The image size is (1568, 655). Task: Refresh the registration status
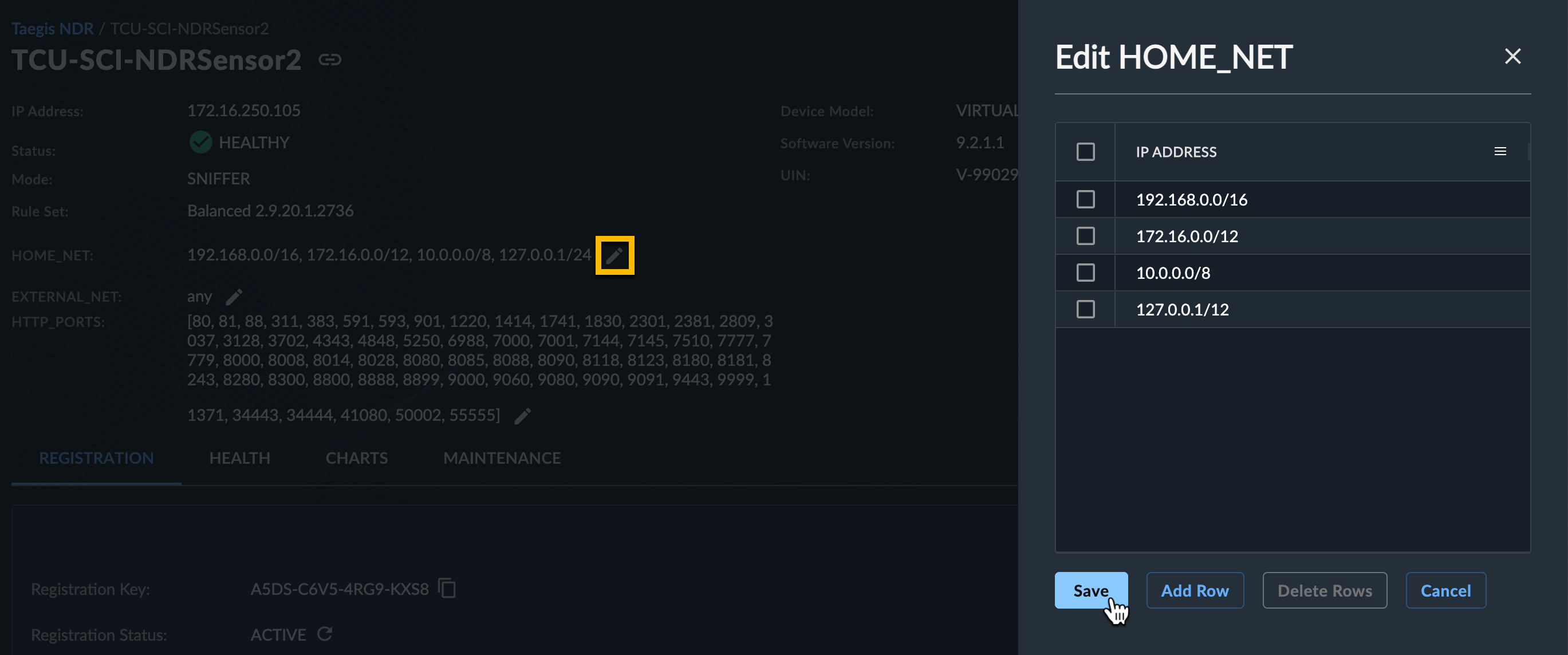pyautogui.click(x=325, y=634)
